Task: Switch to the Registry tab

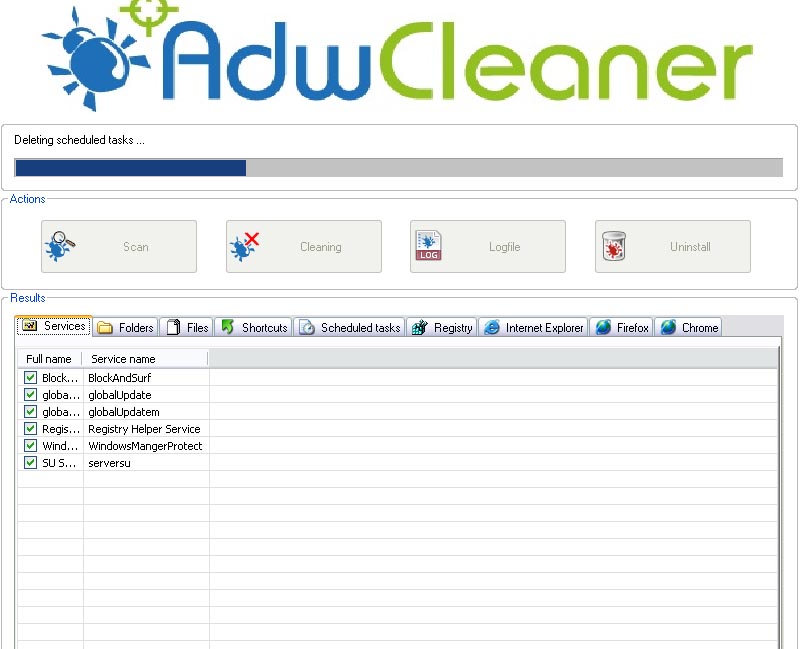Action: pos(442,328)
